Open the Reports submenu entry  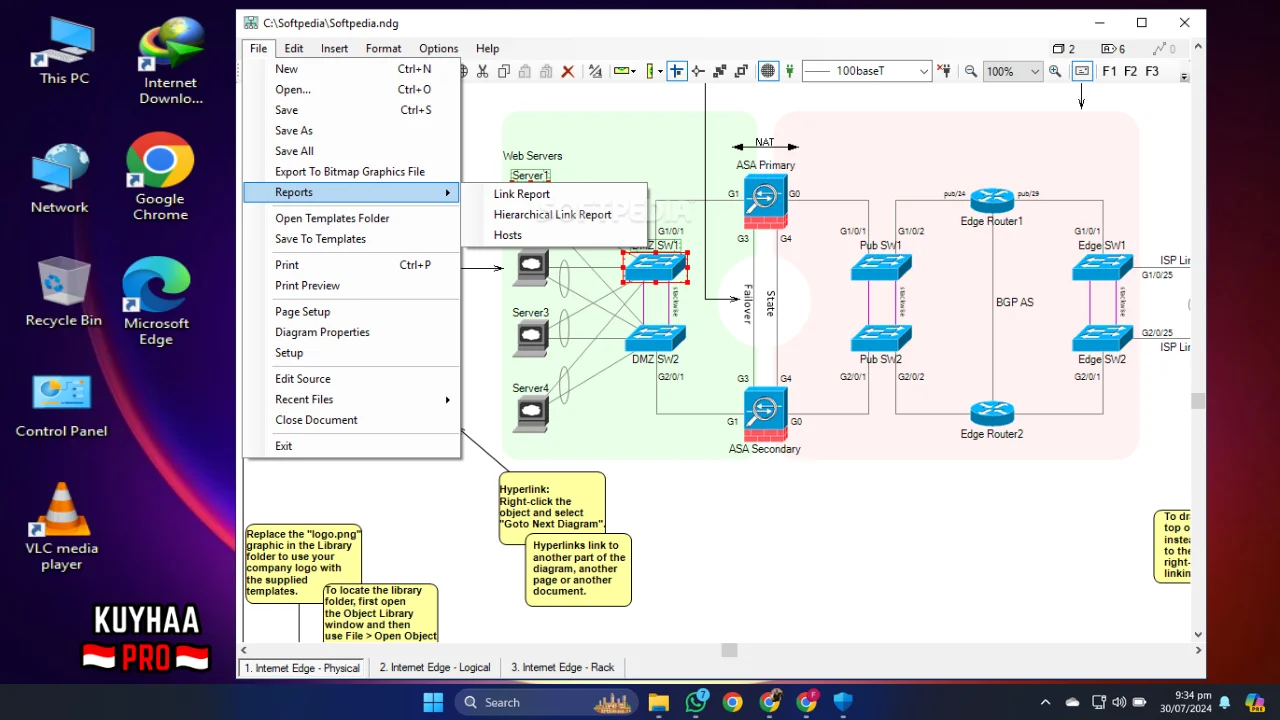(x=352, y=192)
